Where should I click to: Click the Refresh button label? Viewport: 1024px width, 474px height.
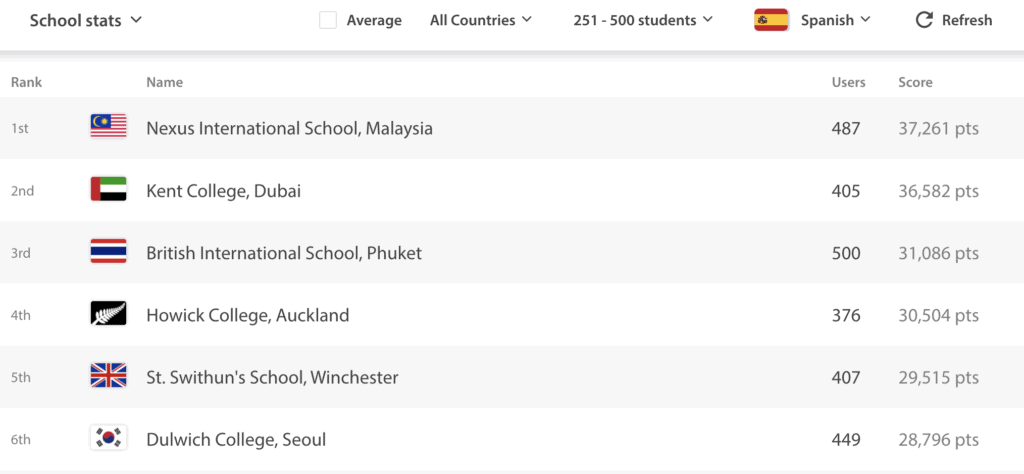click(967, 20)
